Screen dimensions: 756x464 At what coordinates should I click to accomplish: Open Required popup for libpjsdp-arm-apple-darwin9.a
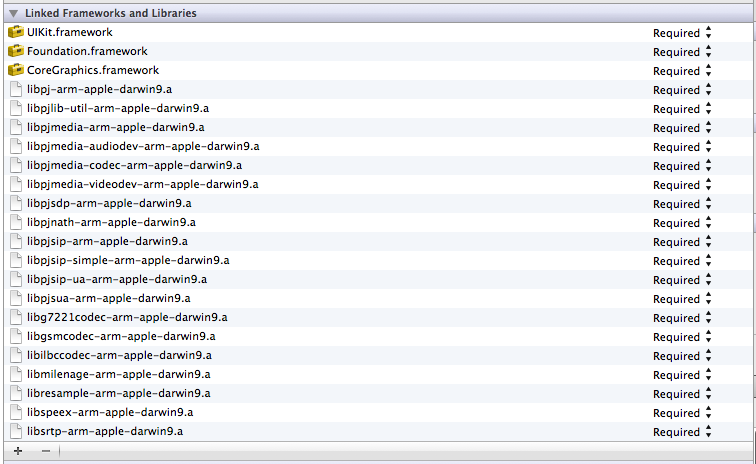pos(682,204)
